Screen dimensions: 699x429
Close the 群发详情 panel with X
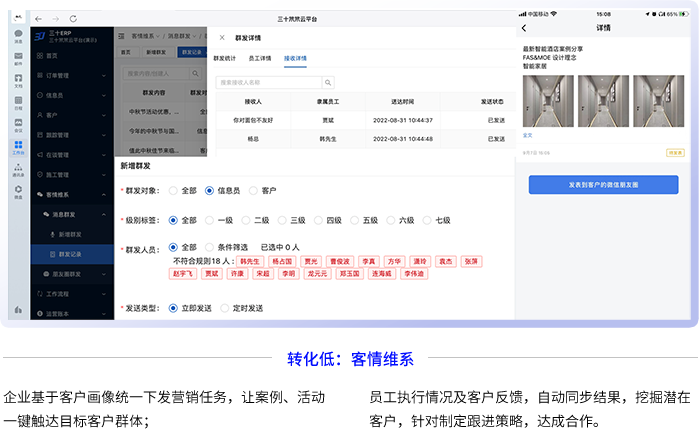click(221, 38)
